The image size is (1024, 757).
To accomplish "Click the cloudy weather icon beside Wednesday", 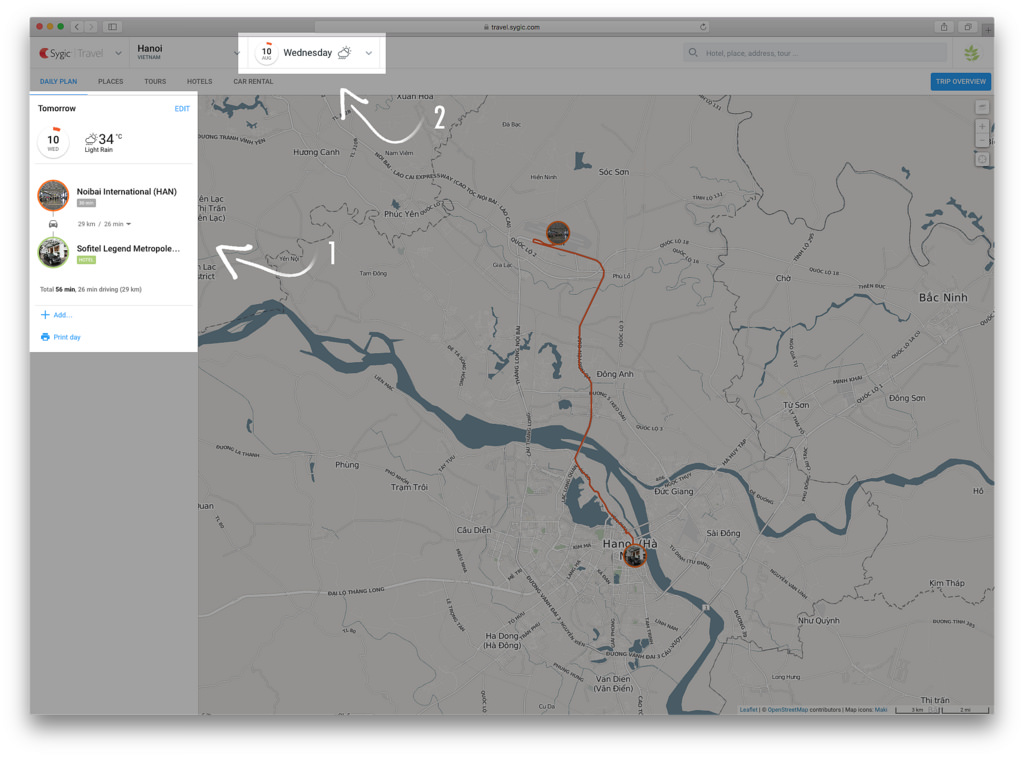I will [x=344, y=52].
